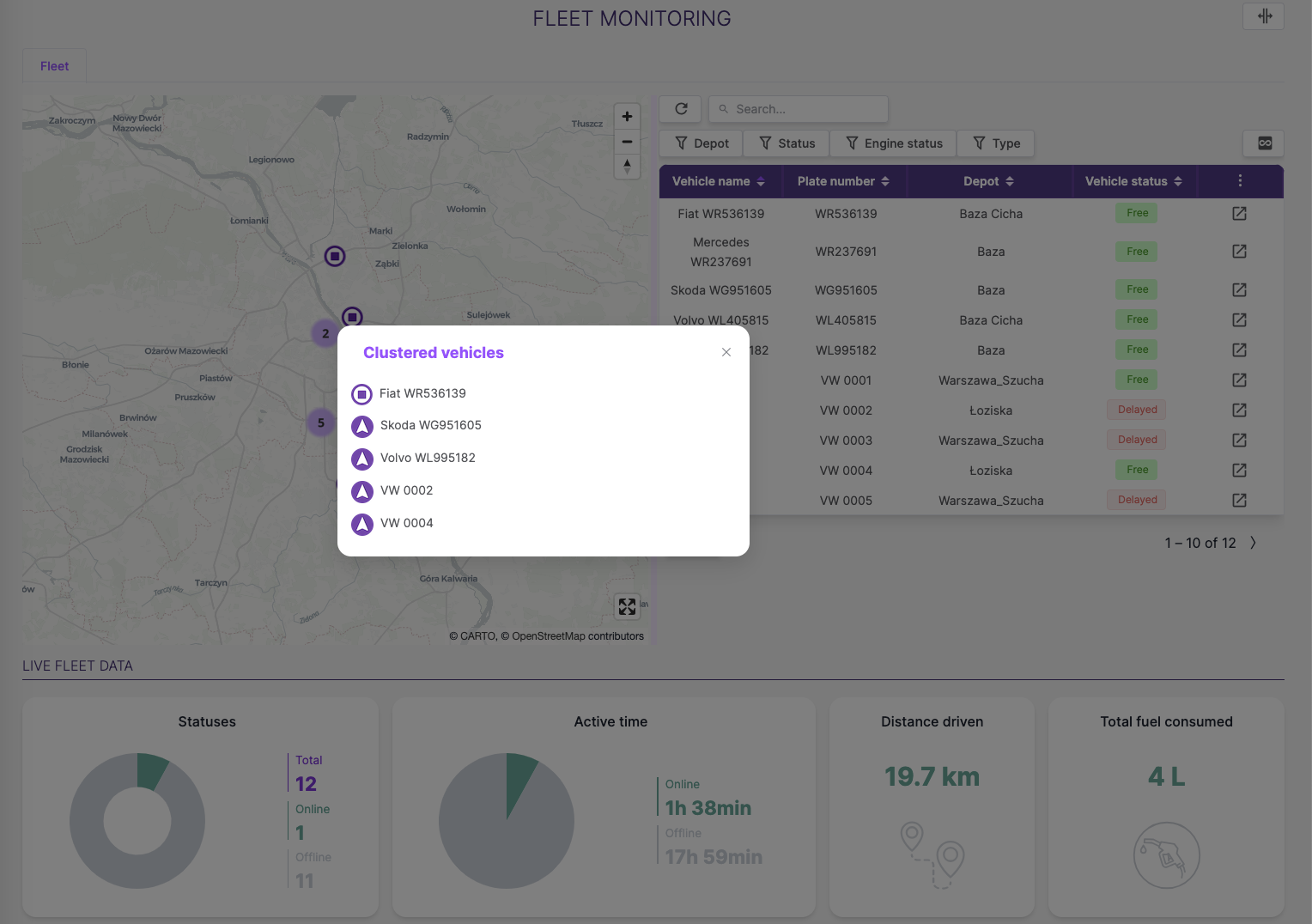Refresh the vehicle list

point(681,109)
